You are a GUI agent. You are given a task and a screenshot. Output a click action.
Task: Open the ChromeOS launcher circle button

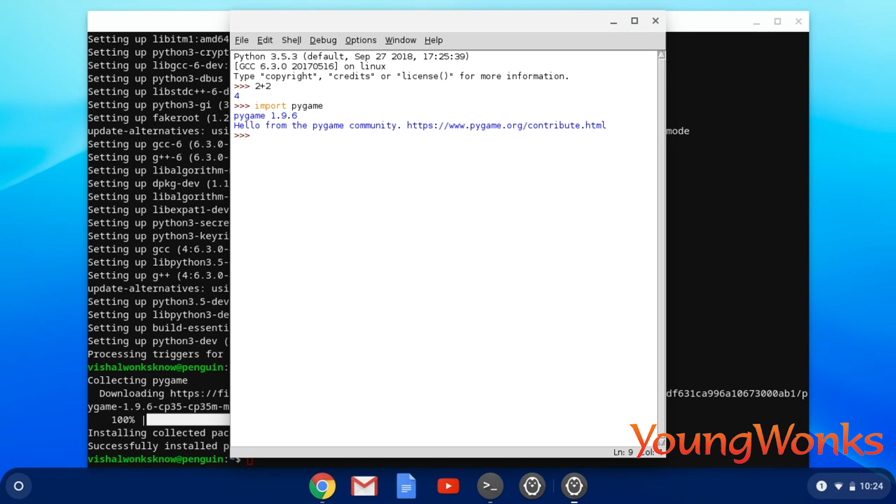coord(18,486)
